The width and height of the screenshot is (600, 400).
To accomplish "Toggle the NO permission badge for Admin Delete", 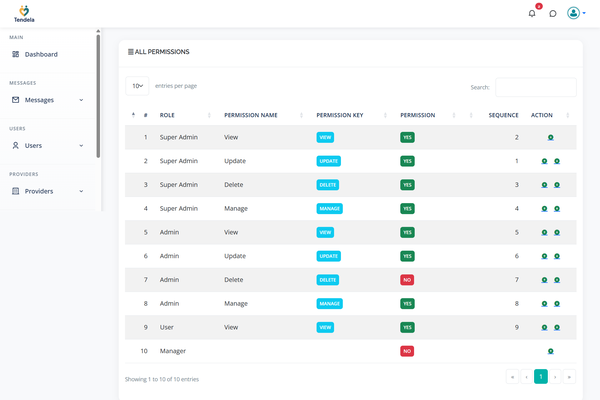I will [407, 280].
